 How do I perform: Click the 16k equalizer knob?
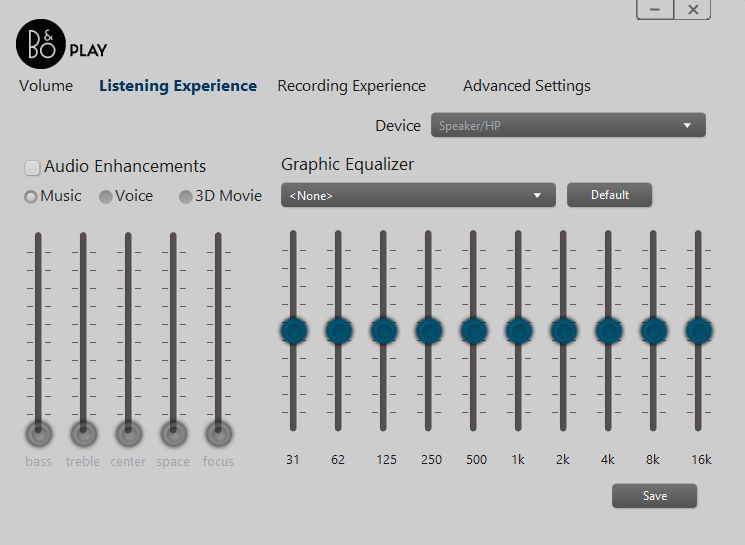(699, 331)
